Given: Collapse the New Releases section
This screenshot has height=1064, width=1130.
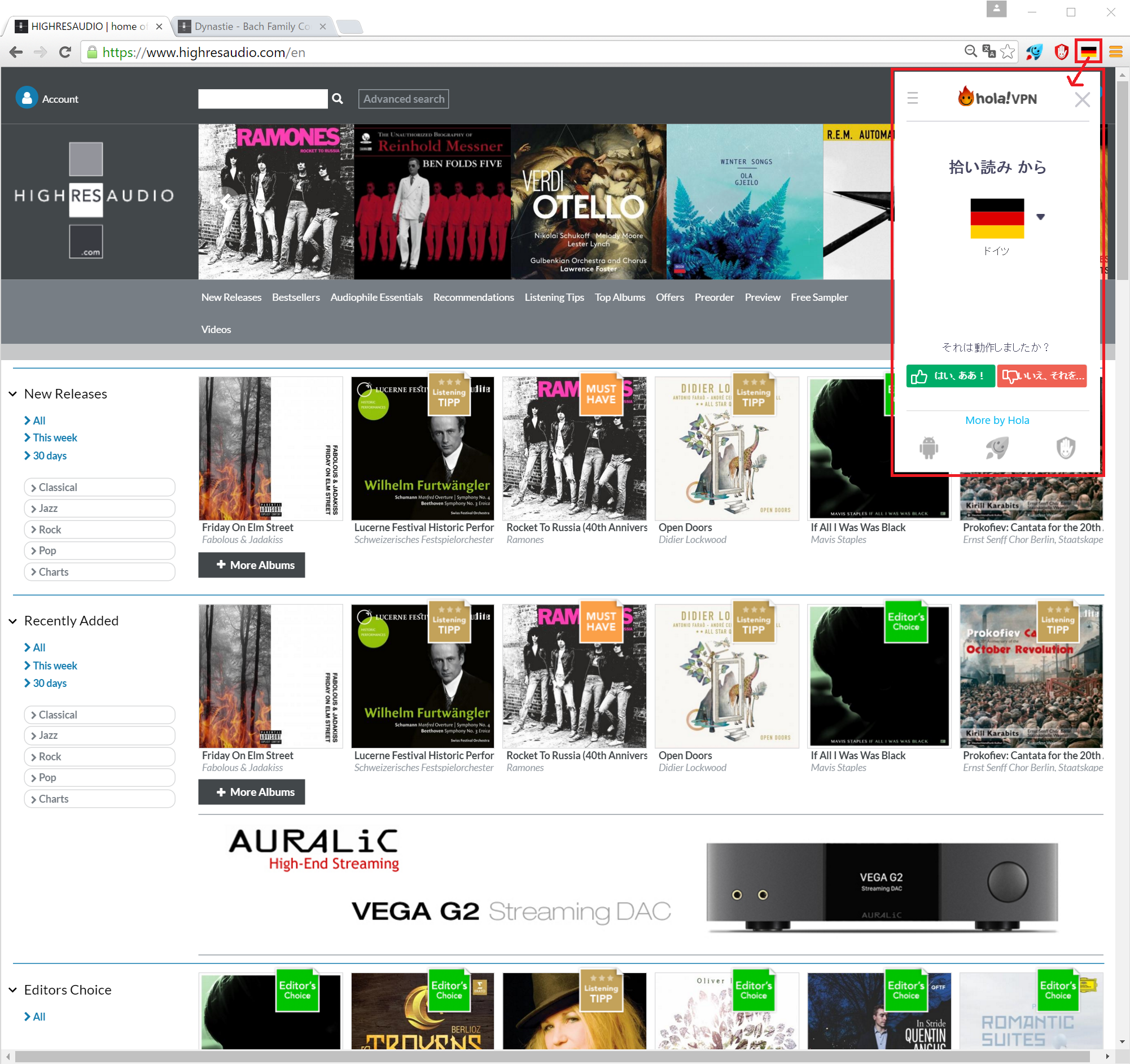Looking at the screenshot, I should [12, 394].
